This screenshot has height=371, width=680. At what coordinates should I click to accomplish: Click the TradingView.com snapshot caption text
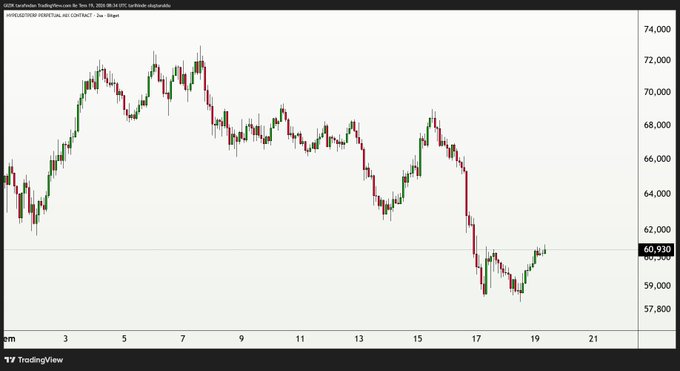[x=87, y=6]
